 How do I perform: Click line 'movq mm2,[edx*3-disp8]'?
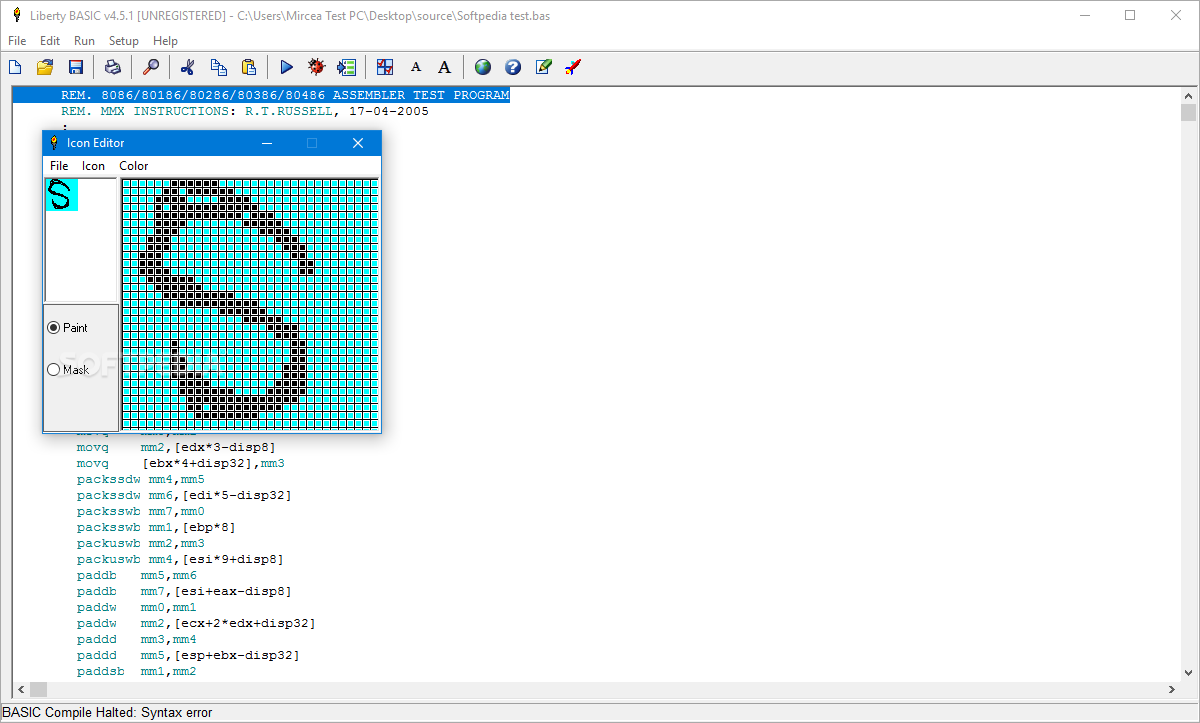click(x=176, y=447)
